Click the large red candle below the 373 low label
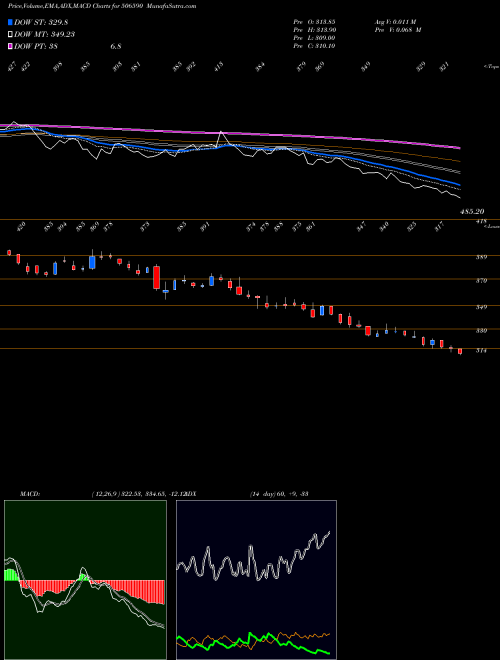Viewport: 500px width, 660px height. point(157,277)
